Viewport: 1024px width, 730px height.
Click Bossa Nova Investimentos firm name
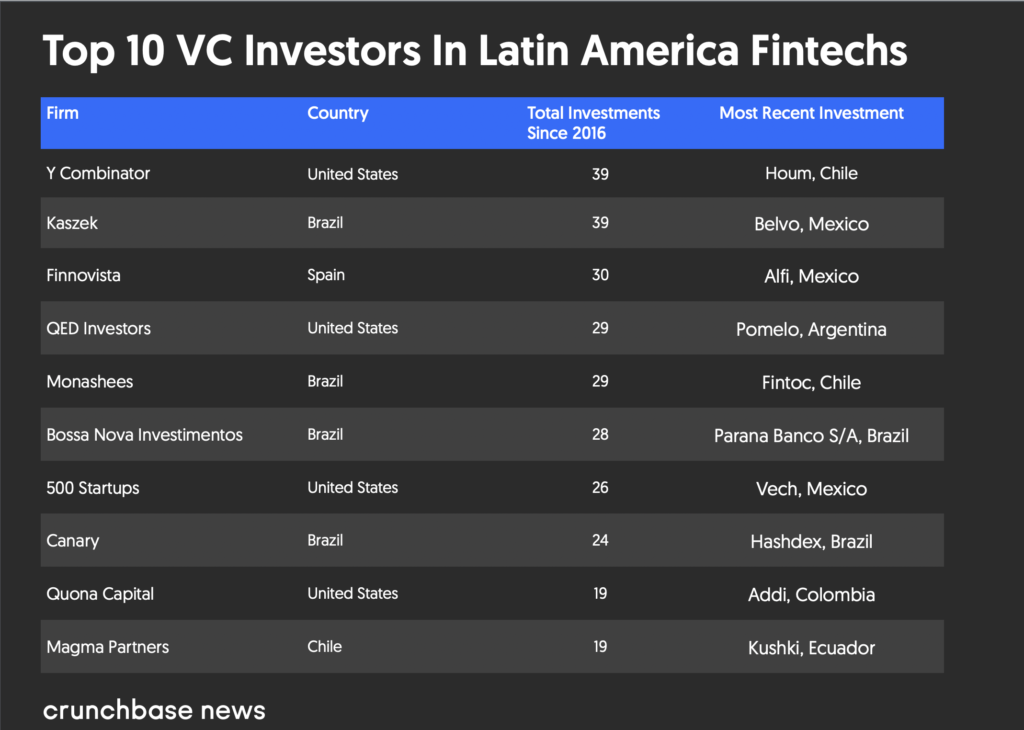coord(144,435)
